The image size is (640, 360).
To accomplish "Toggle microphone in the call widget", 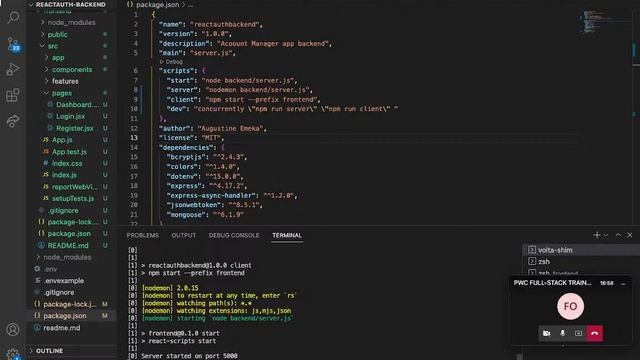I will [x=562, y=333].
